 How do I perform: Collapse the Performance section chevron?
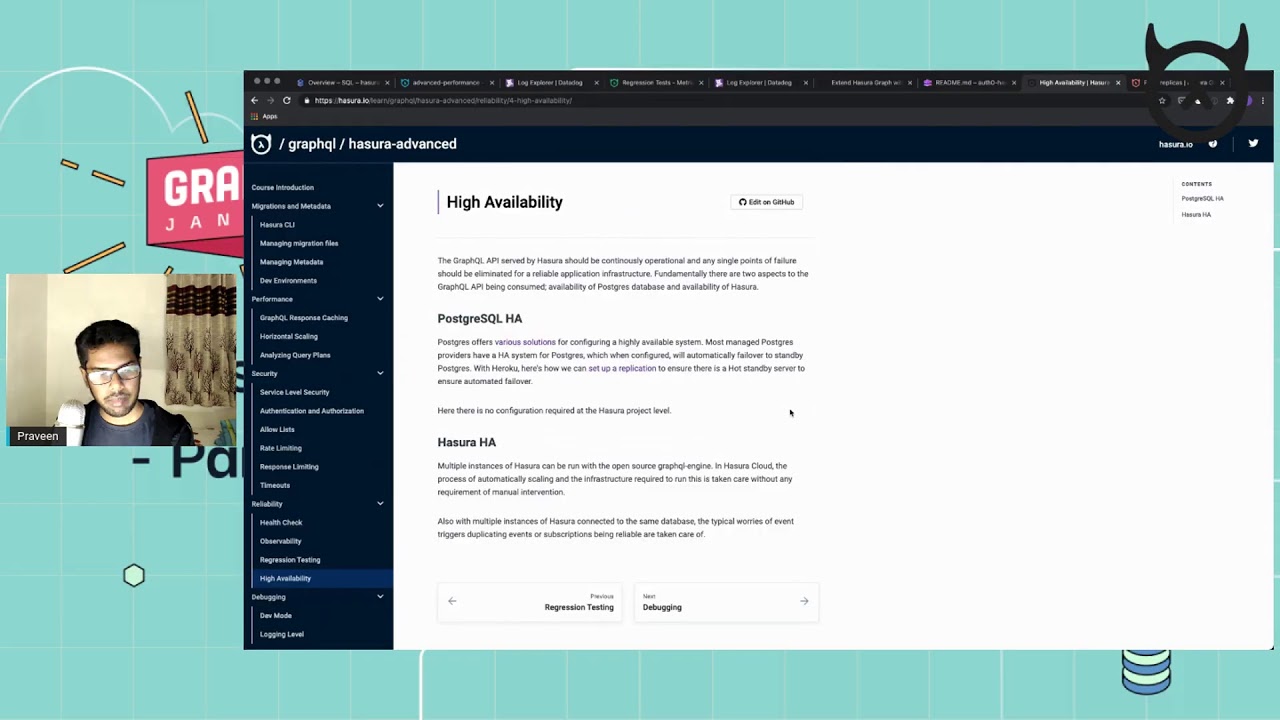[x=380, y=299]
